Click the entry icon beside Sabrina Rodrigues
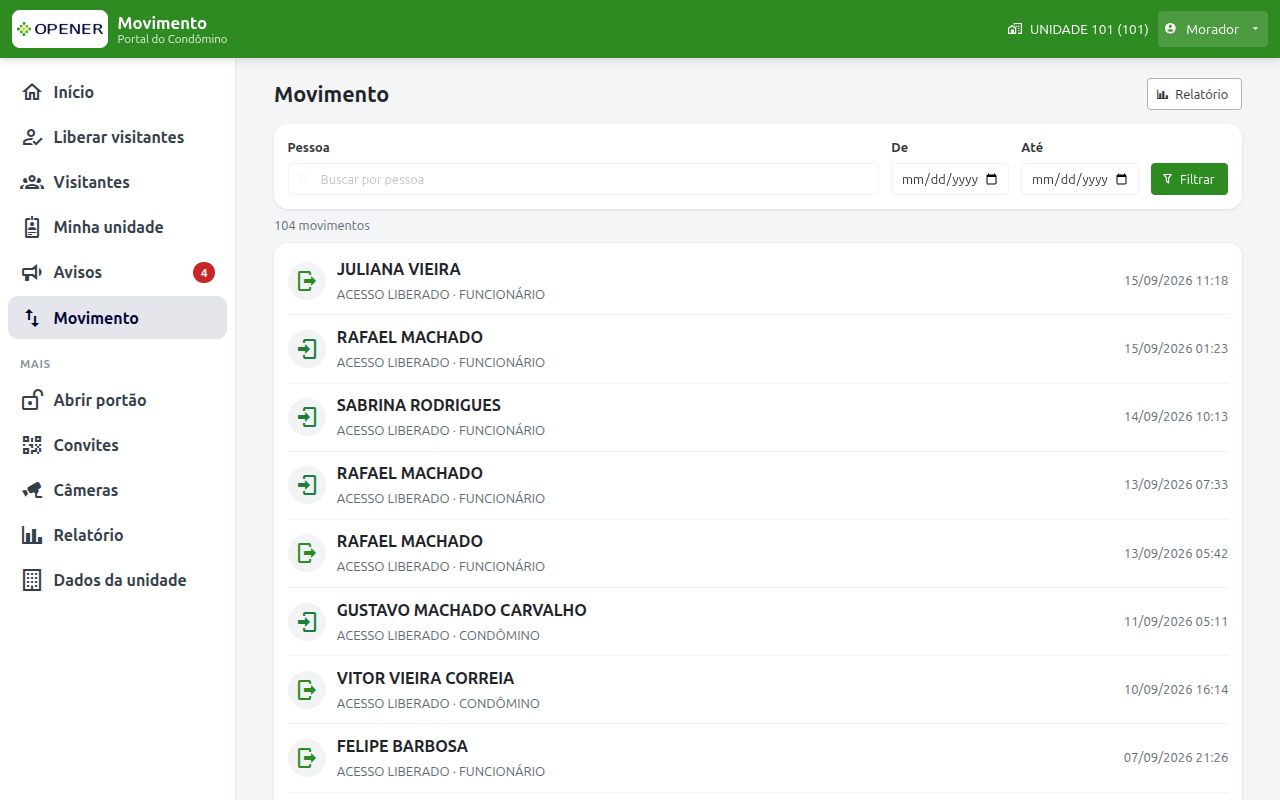Image resolution: width=1280 pixels, height=800 pixels. coord(307,416)
